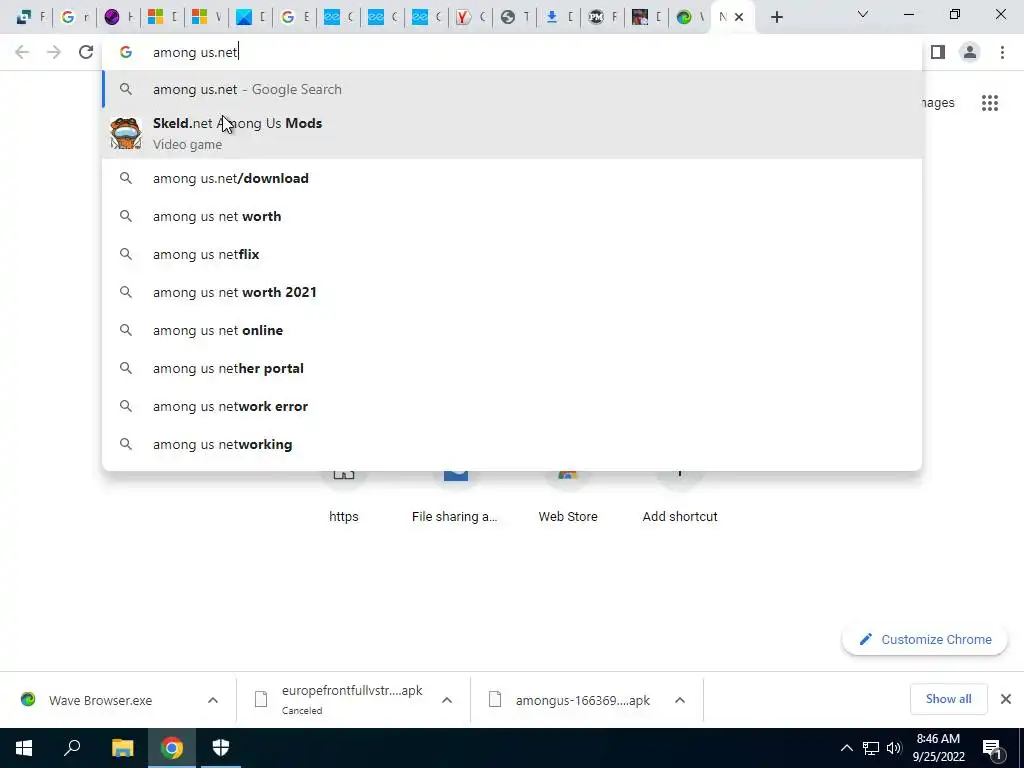Choose 'among us.net - Google Search' suggestion
1024x768 pixels.
point(512,89)
